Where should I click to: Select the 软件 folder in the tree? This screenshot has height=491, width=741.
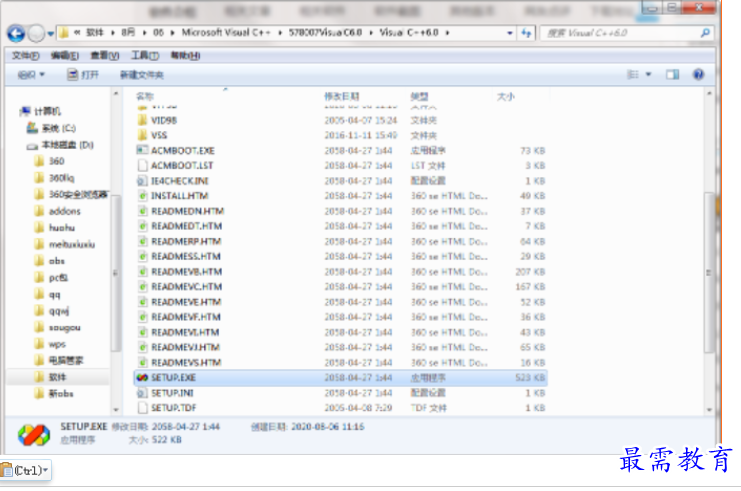[x=51, y=377]
